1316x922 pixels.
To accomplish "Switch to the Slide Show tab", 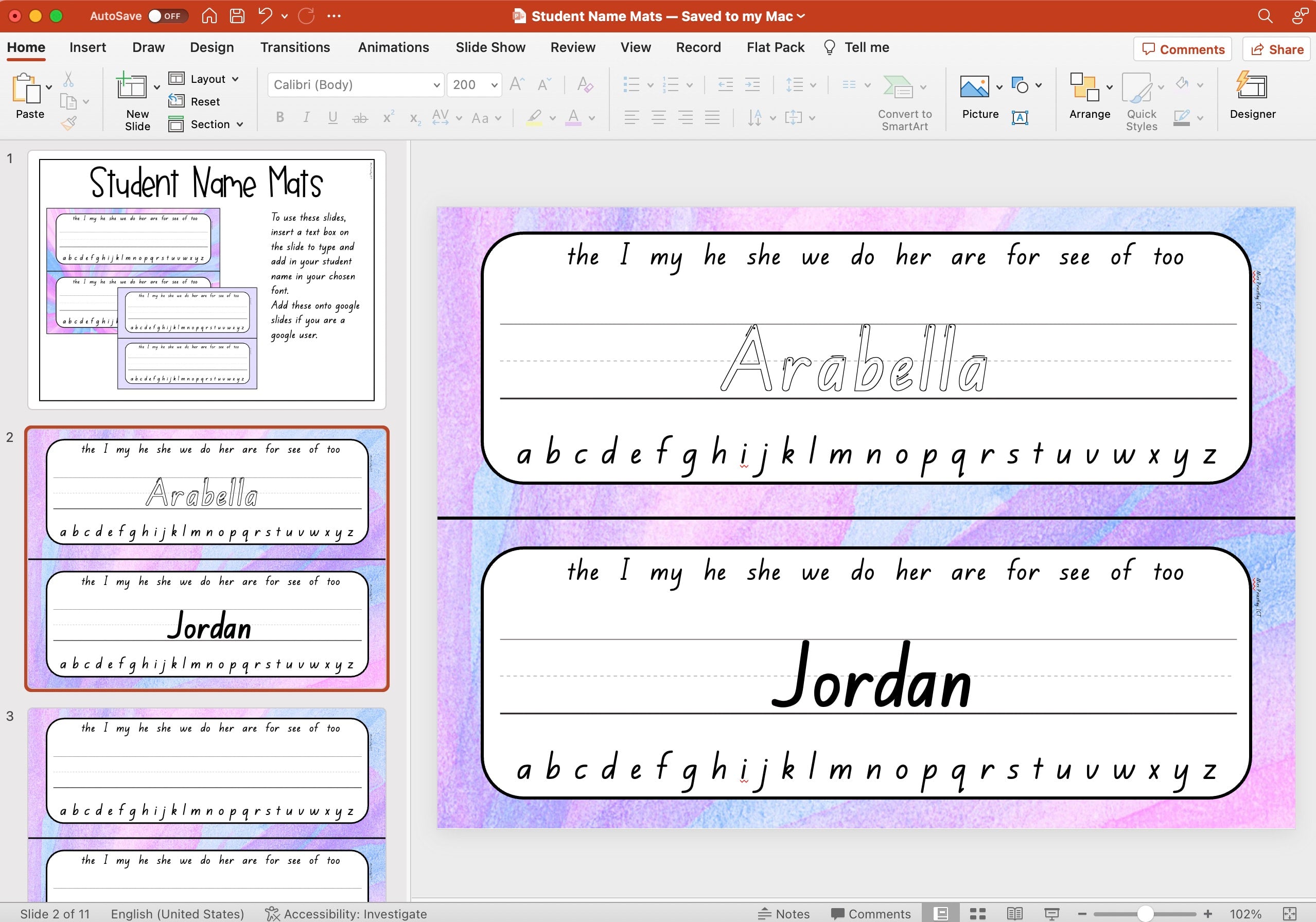I will 490,47.
